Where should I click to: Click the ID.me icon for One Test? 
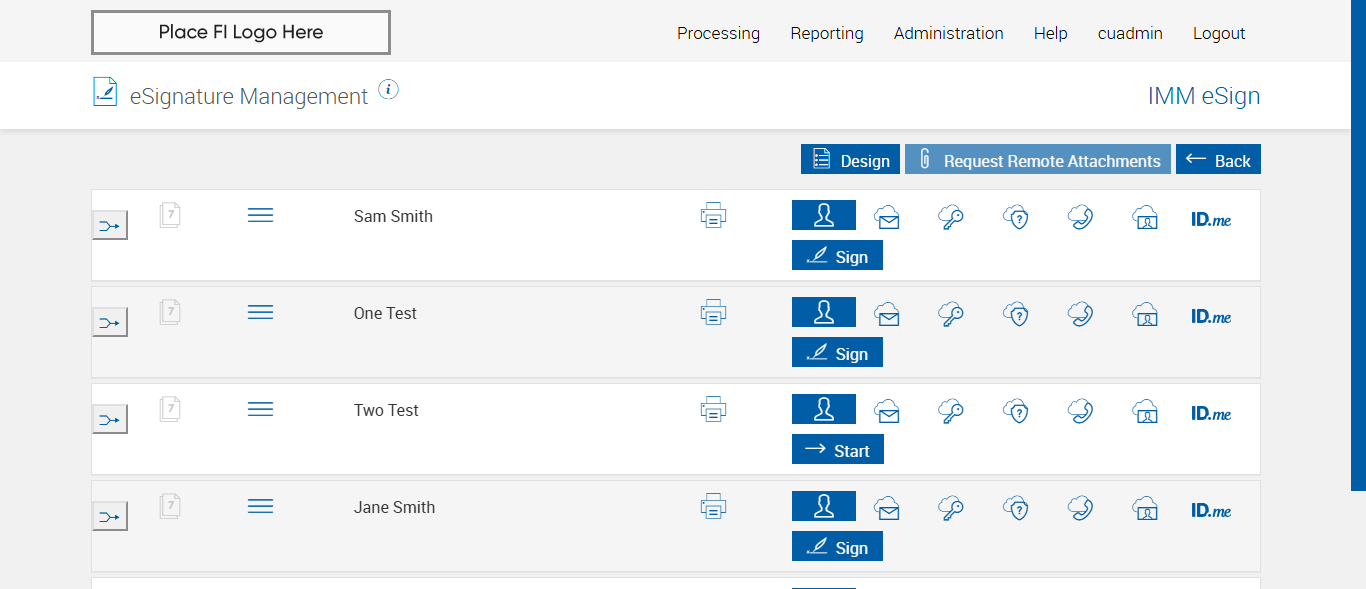tap(1211, 316)
